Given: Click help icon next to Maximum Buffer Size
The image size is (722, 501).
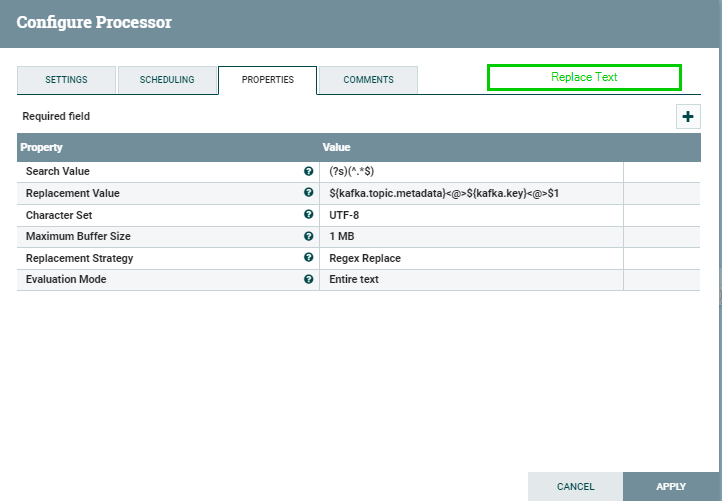Looking at the screenshot, I should [308, 236].
